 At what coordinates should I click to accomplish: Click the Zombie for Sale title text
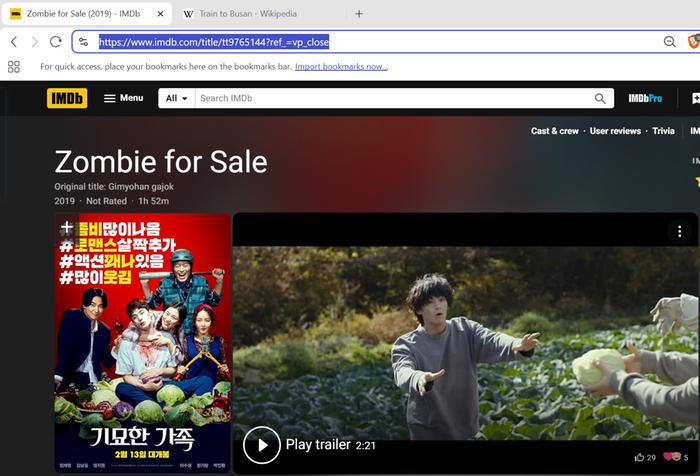pos(161,162)
